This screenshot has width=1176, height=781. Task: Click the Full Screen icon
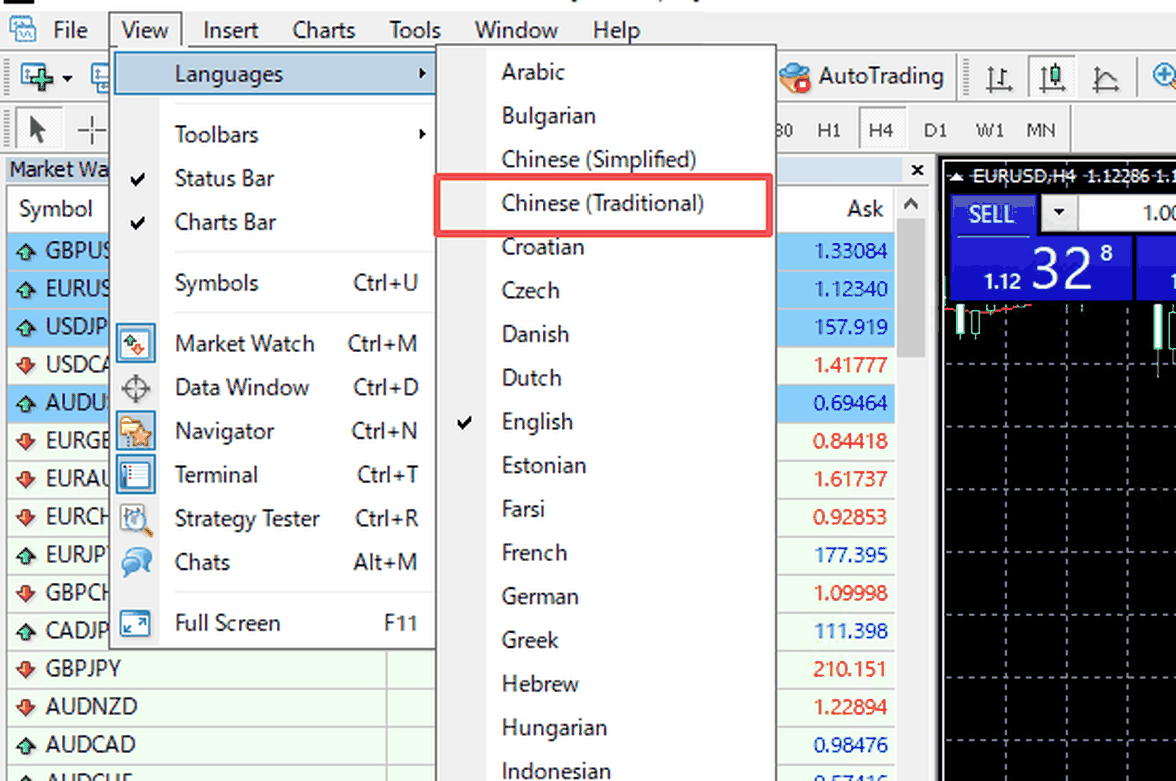[x=136, y=623]
